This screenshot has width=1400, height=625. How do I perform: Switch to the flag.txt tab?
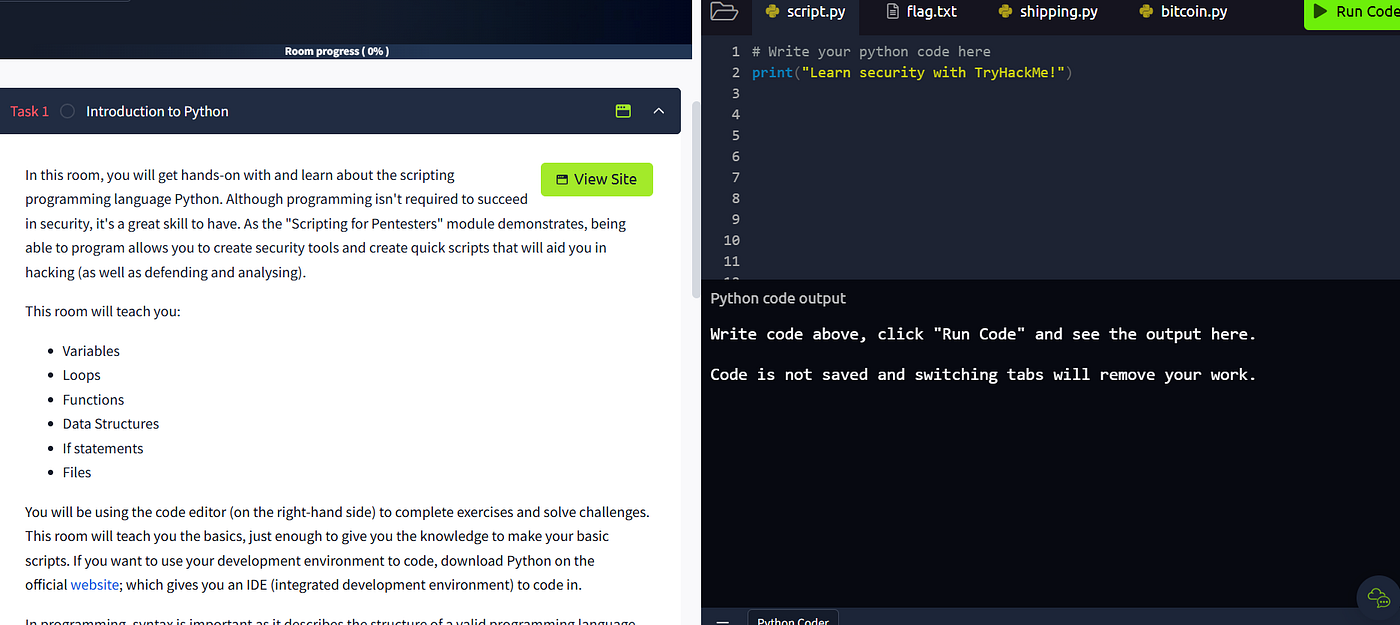point(921,12)
